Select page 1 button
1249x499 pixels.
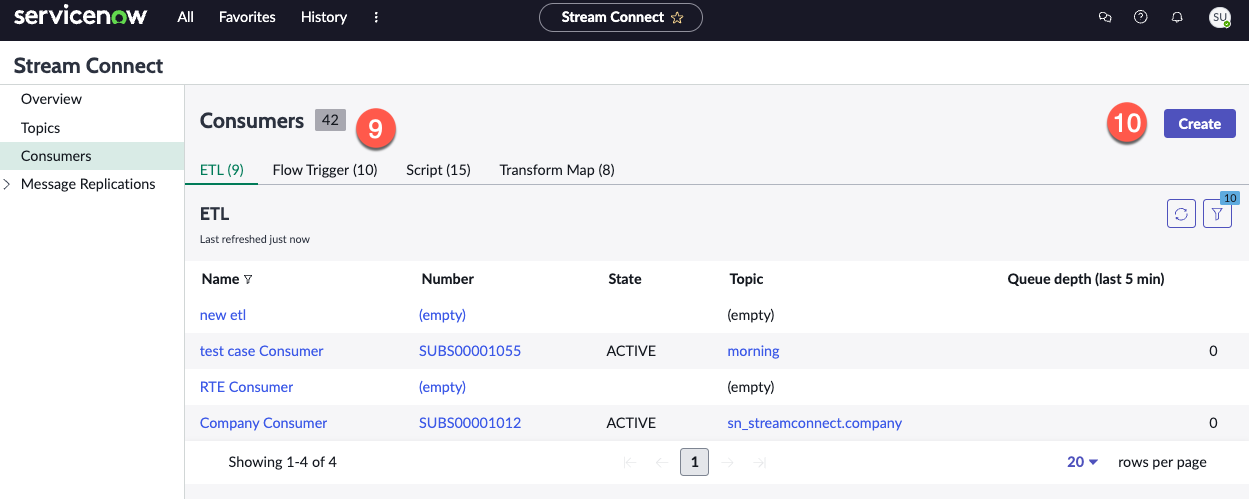[694, 462]
